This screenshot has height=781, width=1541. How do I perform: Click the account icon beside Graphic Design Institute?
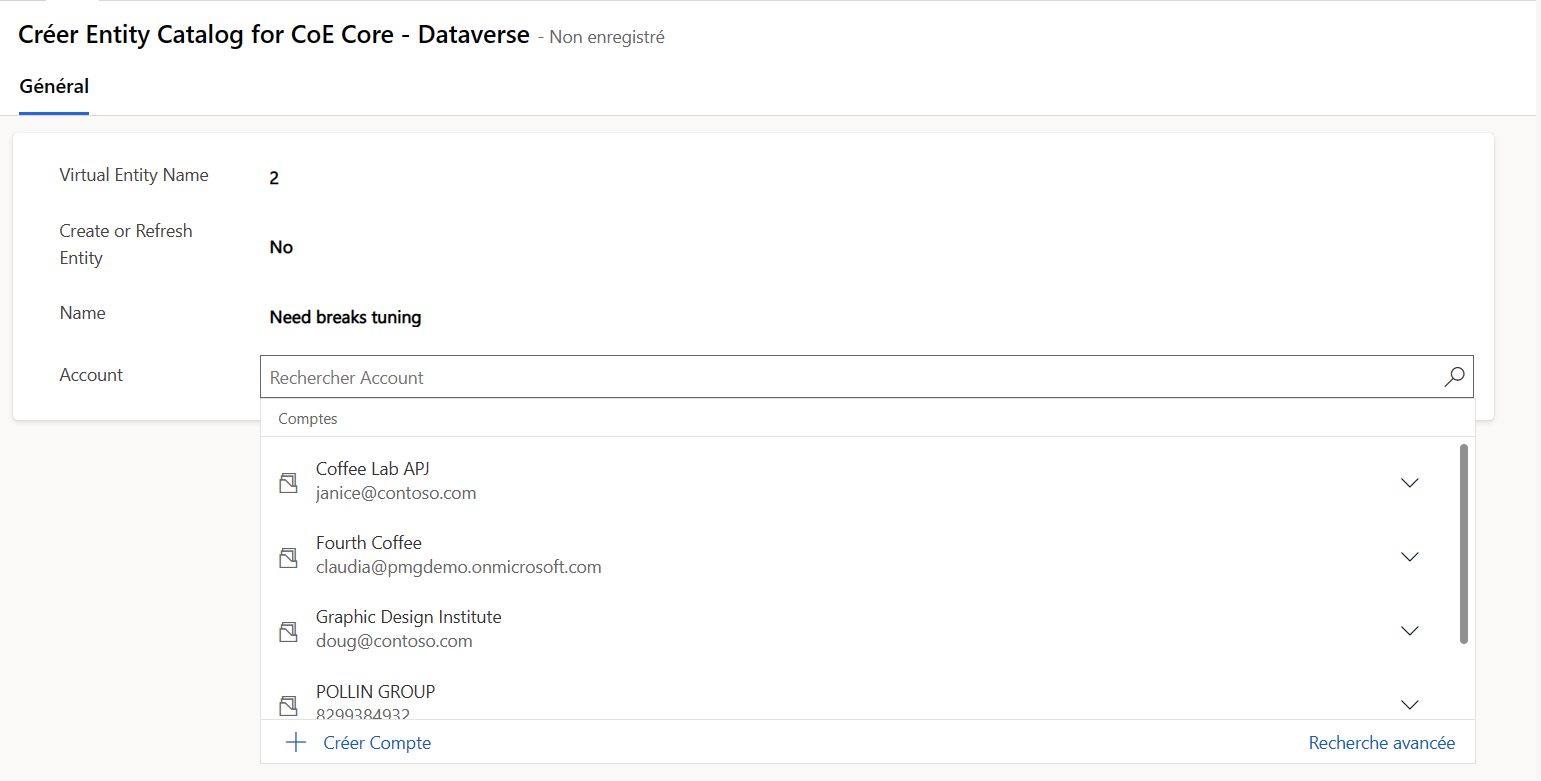click(x=288, y=631)
